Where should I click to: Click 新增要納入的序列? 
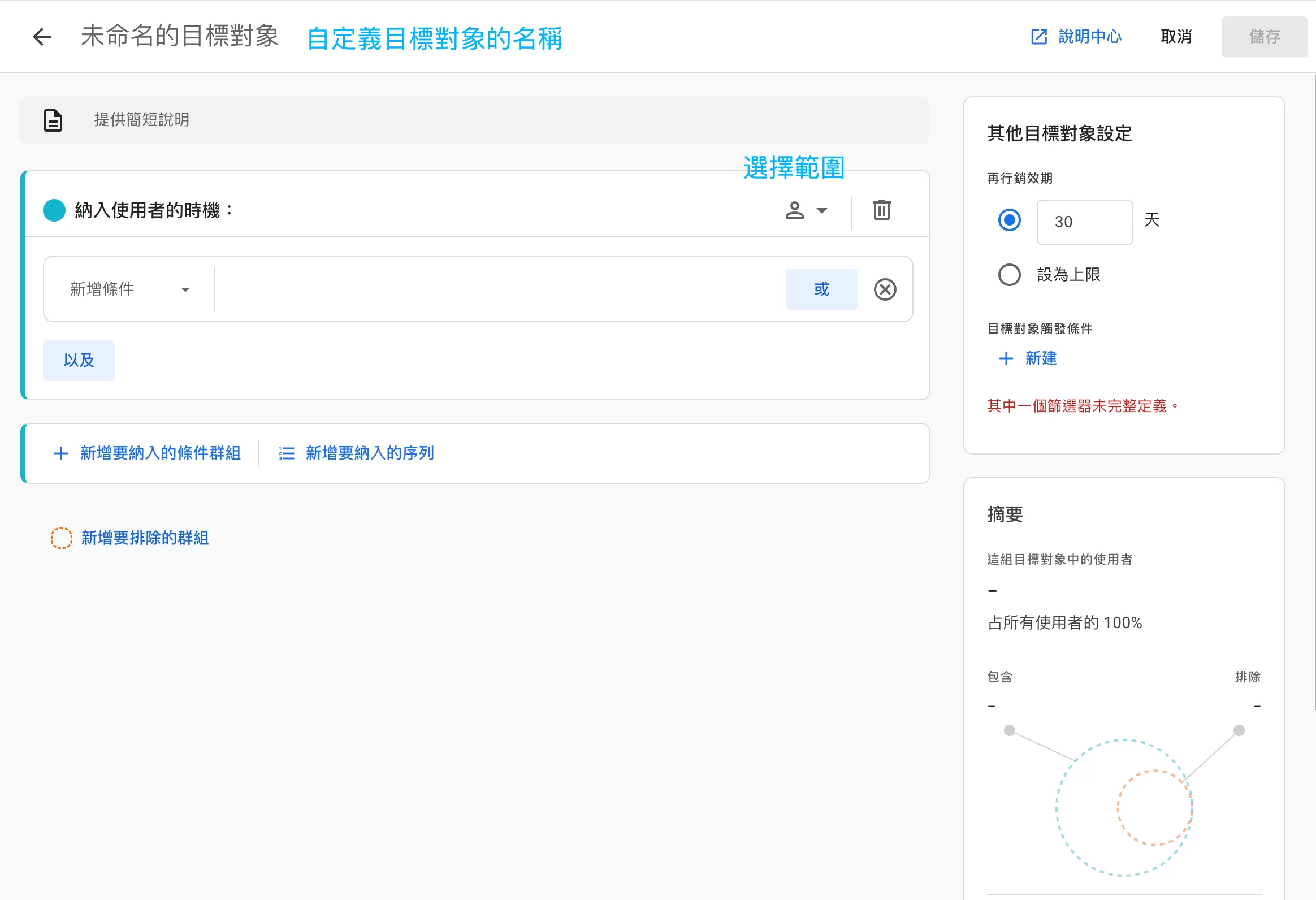(356, 453)
